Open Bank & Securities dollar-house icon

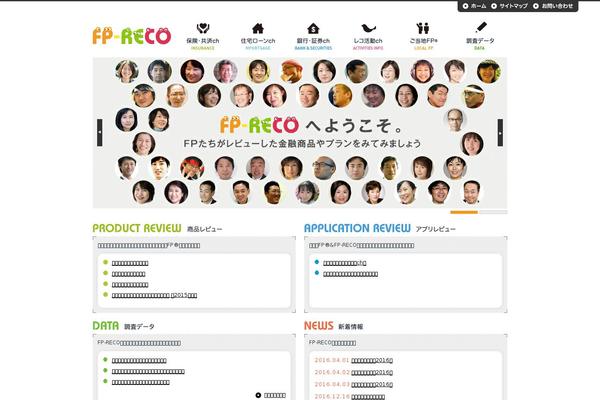[313, 29]
